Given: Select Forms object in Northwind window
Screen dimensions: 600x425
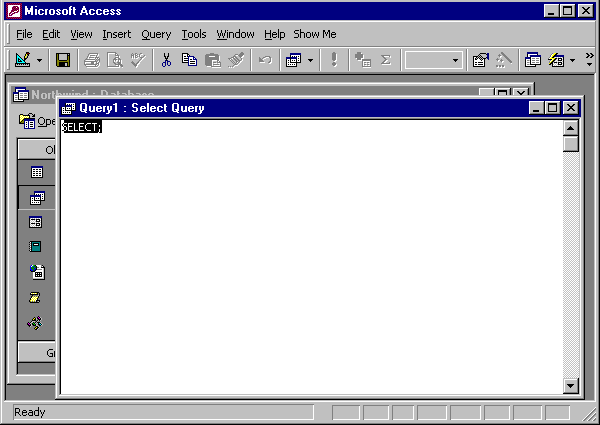Looking at the screenshot, I should (36, 222).
